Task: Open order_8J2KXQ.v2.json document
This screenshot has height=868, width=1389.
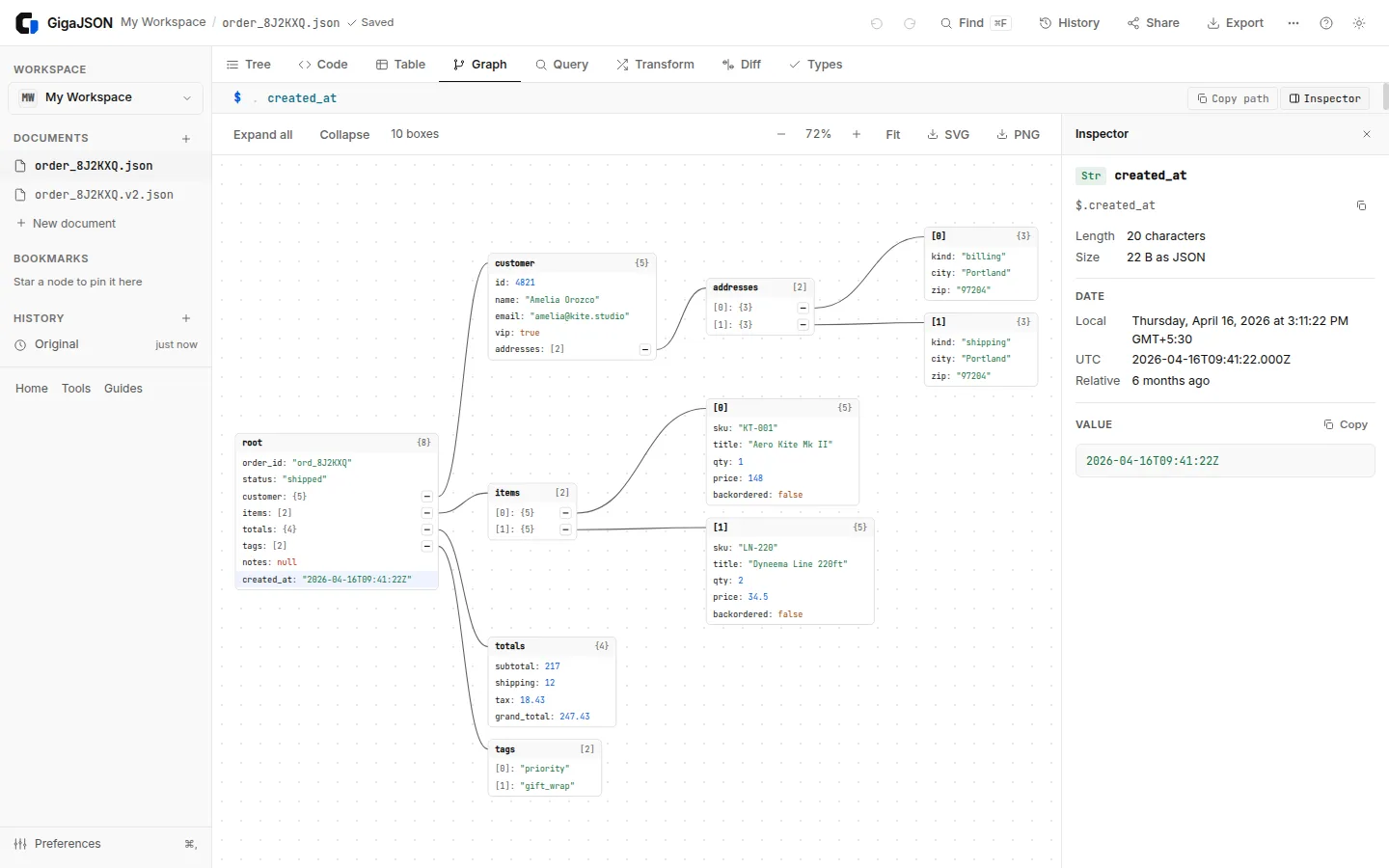Action: click(x=106, y=195)
